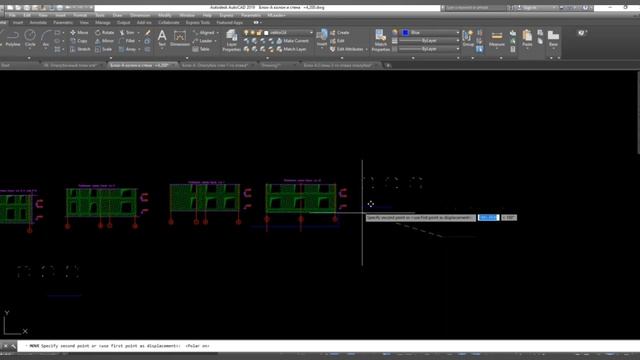
Task: Click the dynamic angle input box
Action: [509, 218]
